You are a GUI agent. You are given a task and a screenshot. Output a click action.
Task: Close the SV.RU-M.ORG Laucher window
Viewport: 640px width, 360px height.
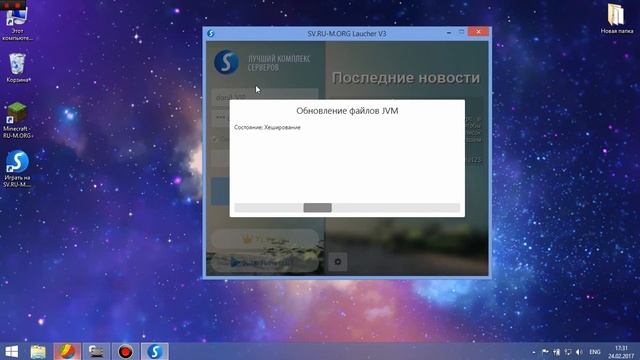click(478, 32)
